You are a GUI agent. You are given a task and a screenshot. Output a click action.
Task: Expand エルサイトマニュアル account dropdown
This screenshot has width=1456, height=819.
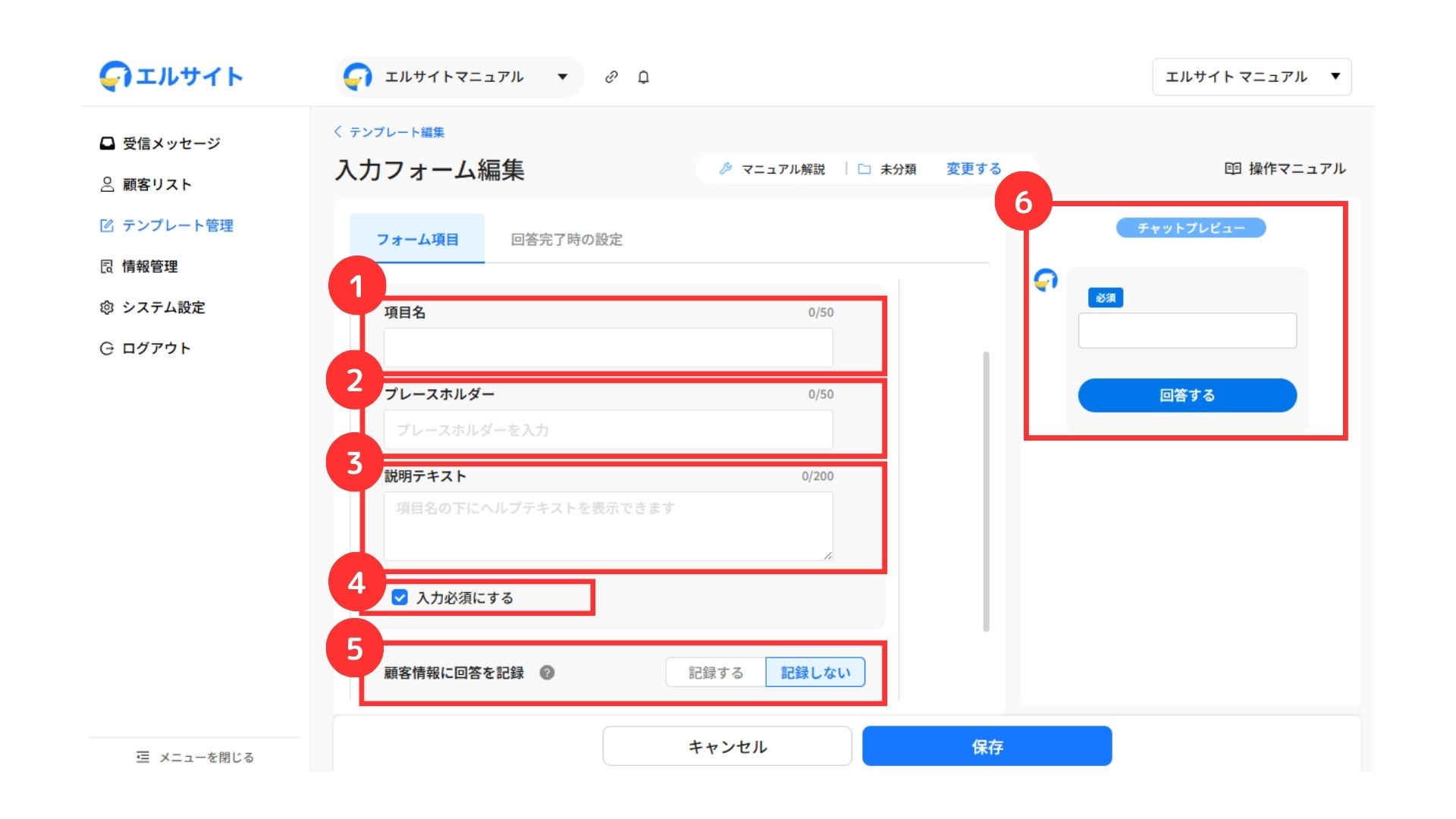click(563, 77)
